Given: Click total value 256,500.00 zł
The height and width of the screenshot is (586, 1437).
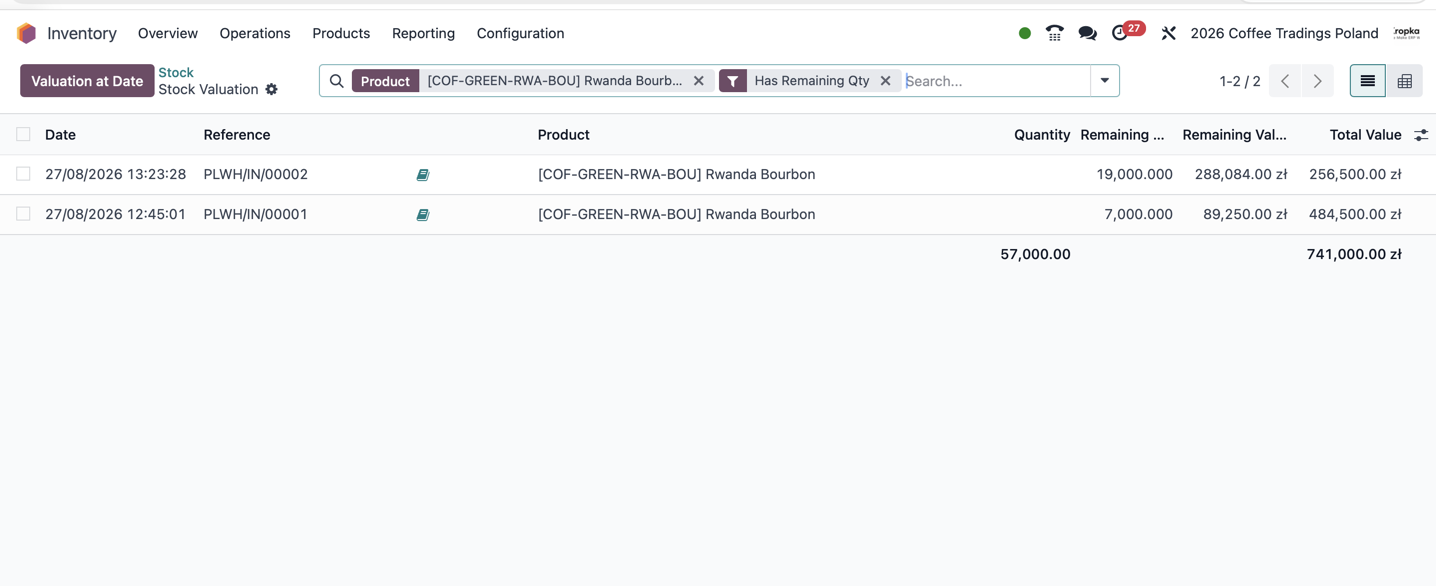Looking at the screenshot, I should point(1355,174).
